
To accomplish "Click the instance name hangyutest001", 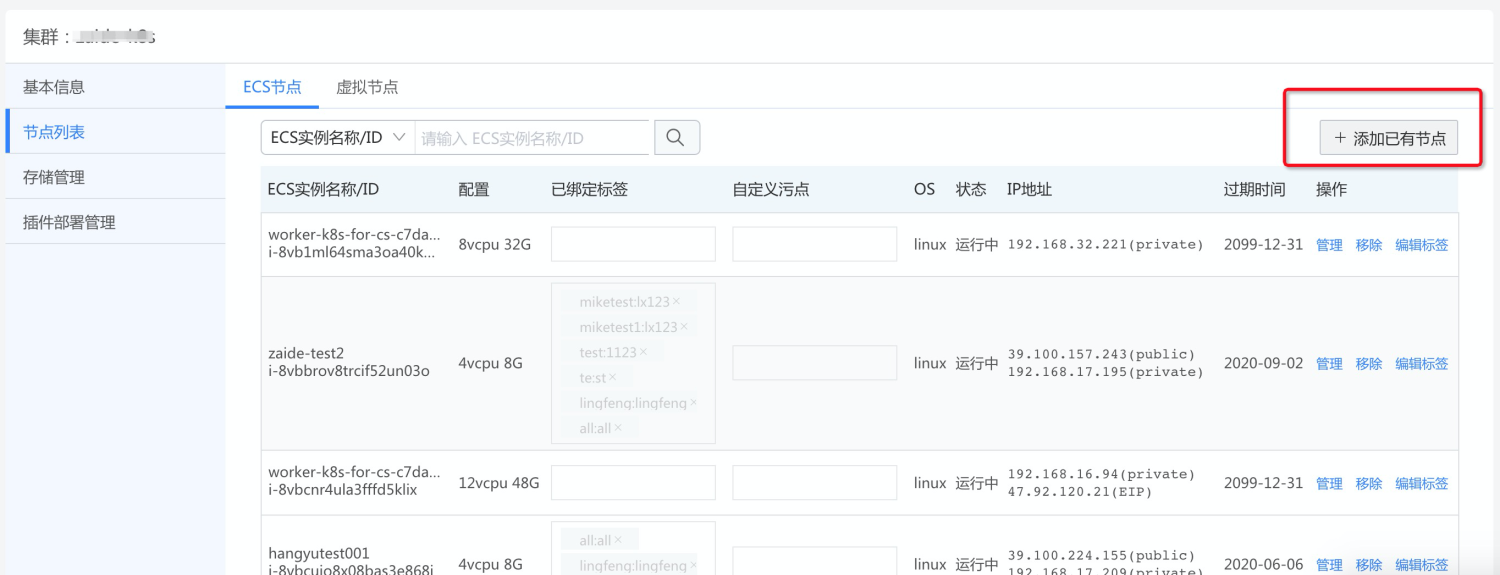I will [x=319, y=553].
